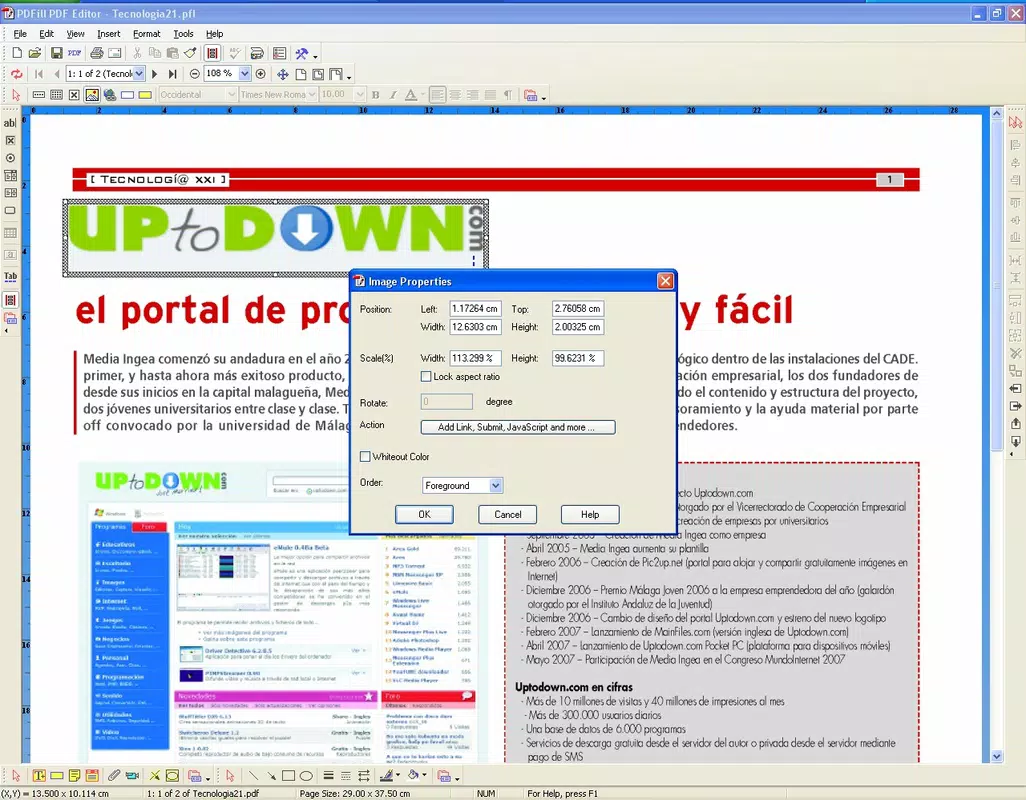Select the Ellipse drawing tool
The image size is (1026, 800).
click(x=306, y=776)
